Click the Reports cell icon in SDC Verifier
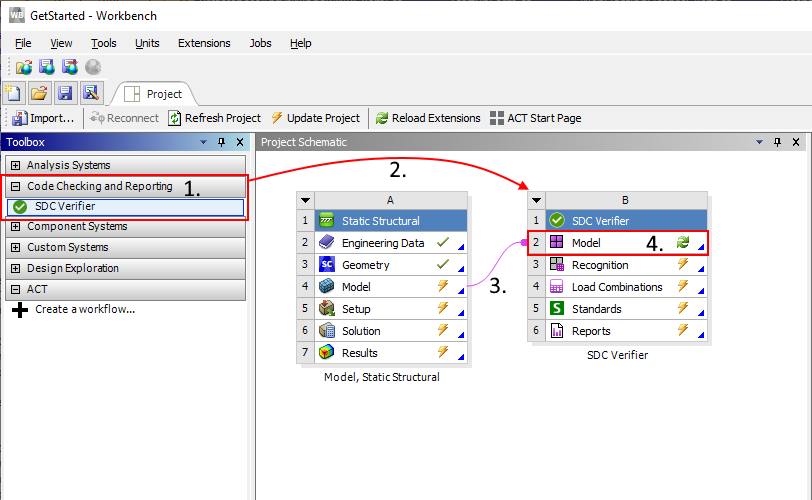Screen dimensions: 812x500 (x=557, y=331)
